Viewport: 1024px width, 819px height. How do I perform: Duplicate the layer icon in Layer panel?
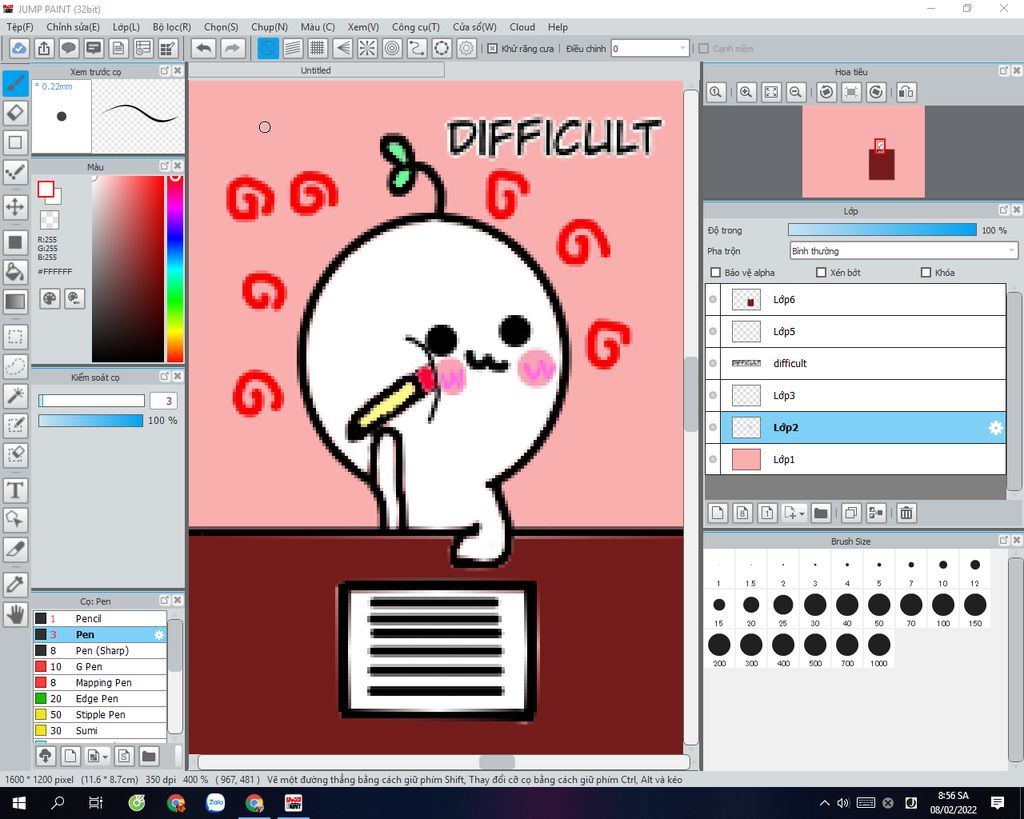coord(851,513)
